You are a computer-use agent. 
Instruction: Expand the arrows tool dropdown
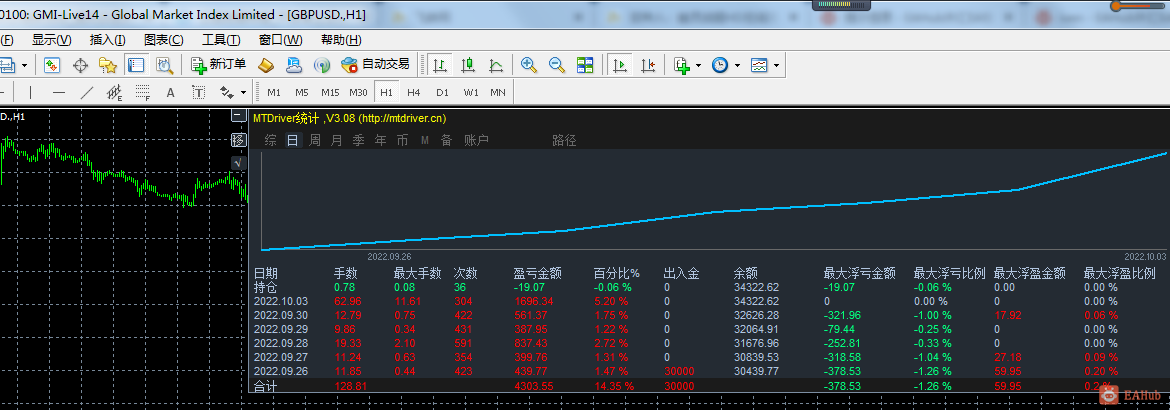point(244,93)
